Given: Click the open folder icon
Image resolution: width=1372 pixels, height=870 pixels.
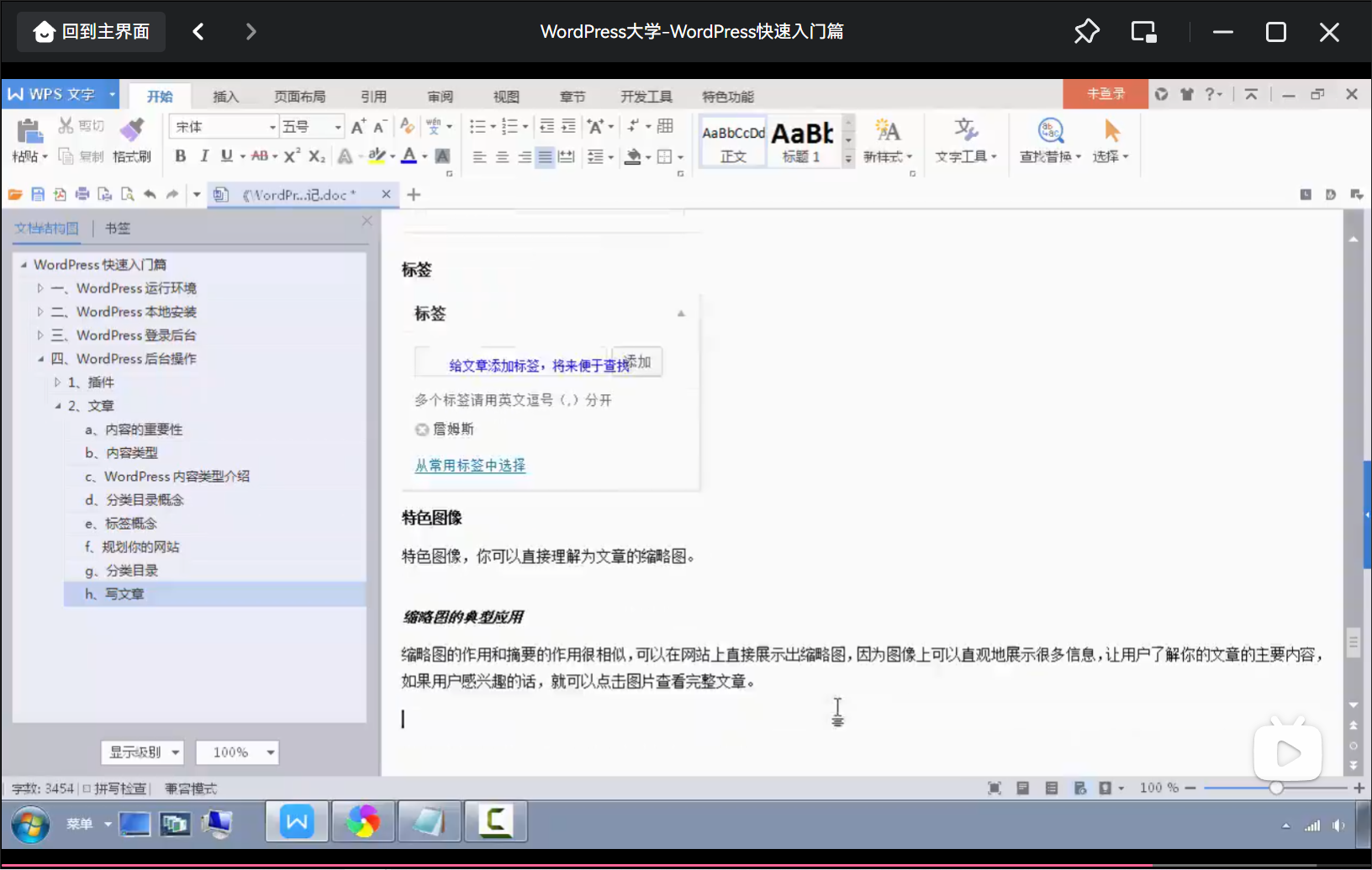Looking at the screenshot, I should tap(15, 195).
